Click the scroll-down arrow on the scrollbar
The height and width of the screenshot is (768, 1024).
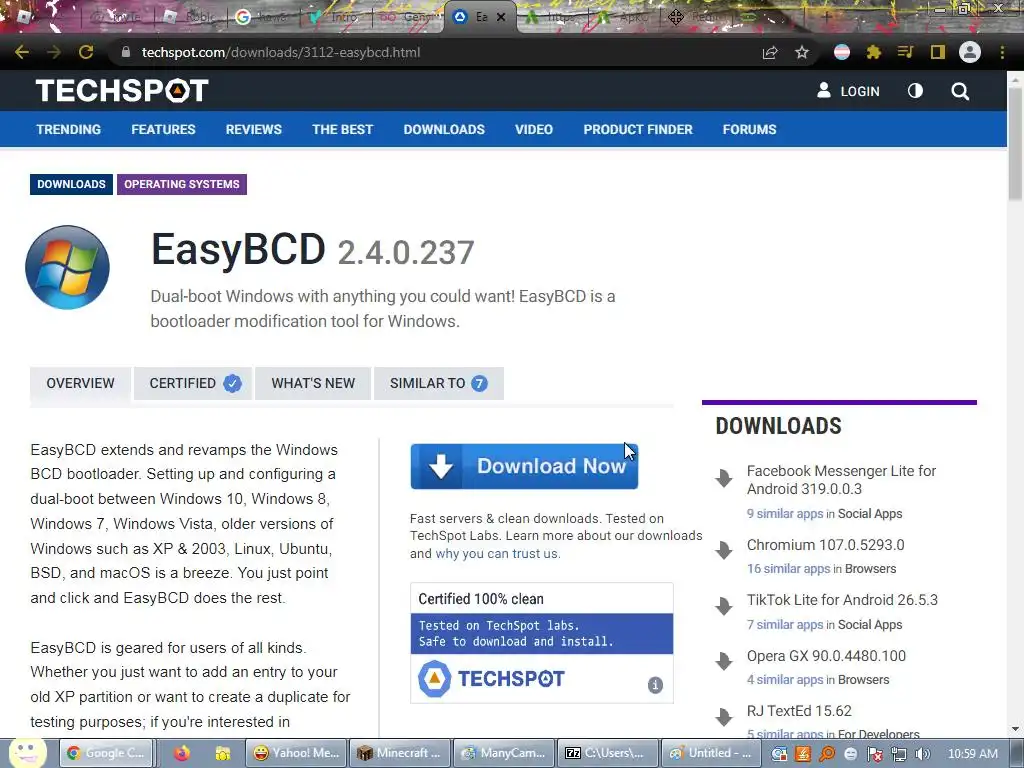[1015, 729]
